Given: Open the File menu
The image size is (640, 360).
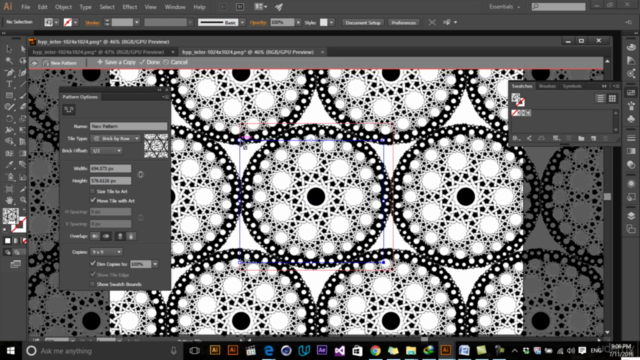Looking at the screenshot, I should 25,7.
